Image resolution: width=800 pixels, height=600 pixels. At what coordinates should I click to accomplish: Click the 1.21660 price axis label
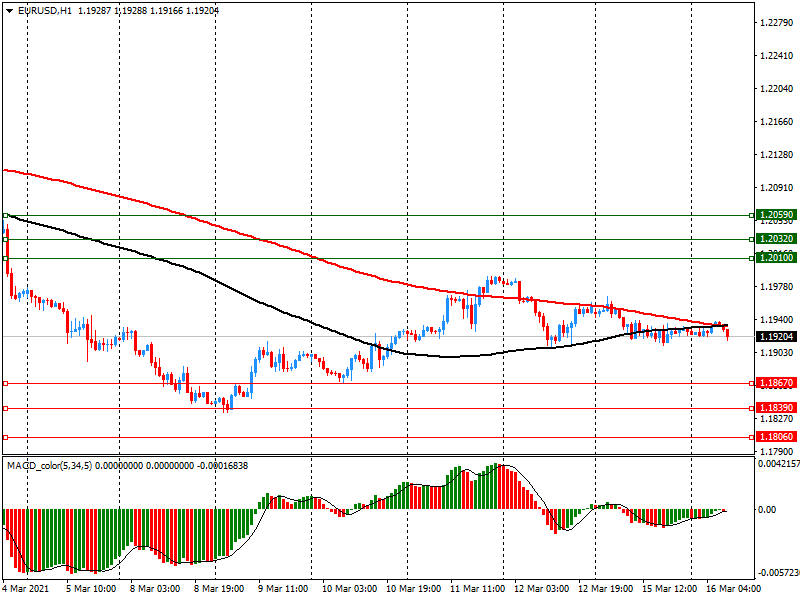pyautogui.click(x=777, y=122)
